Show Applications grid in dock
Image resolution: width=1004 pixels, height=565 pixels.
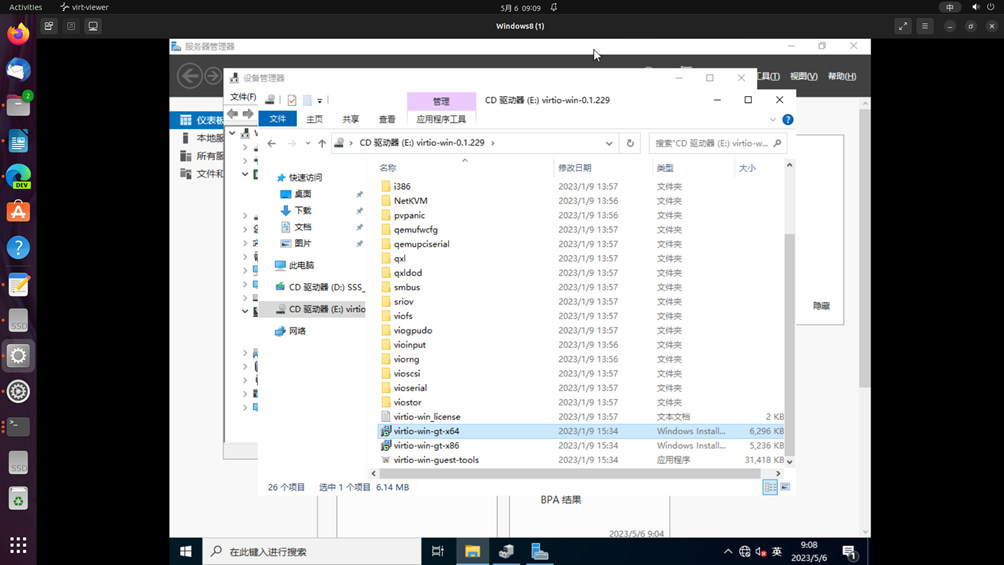coord(18,545)
